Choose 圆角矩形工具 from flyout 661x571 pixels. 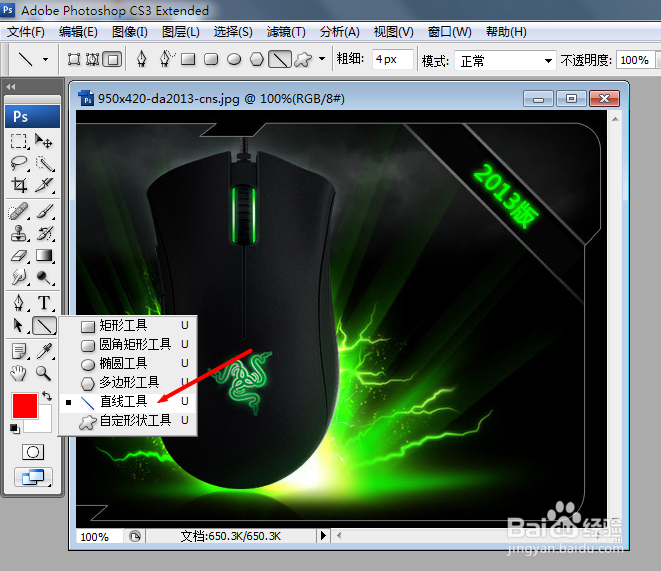(128, 344)
